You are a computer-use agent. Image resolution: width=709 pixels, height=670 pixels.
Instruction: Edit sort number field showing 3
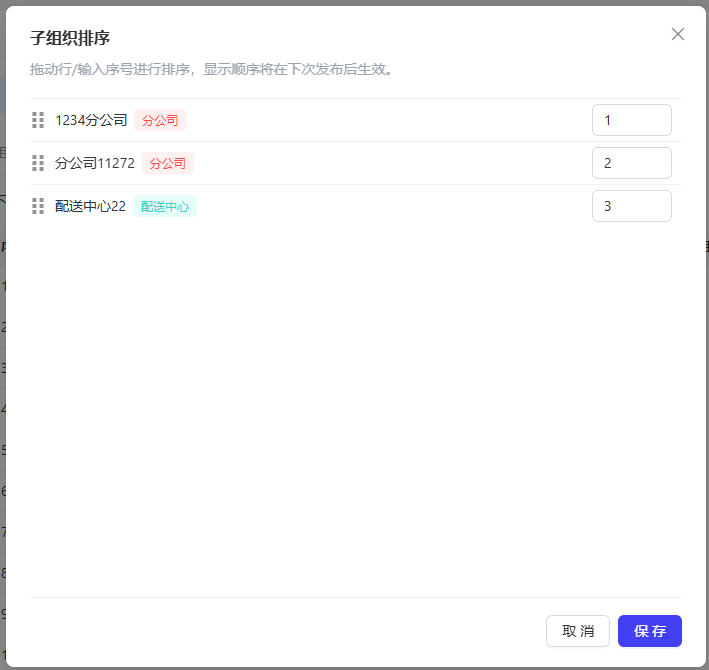[632, 206]
